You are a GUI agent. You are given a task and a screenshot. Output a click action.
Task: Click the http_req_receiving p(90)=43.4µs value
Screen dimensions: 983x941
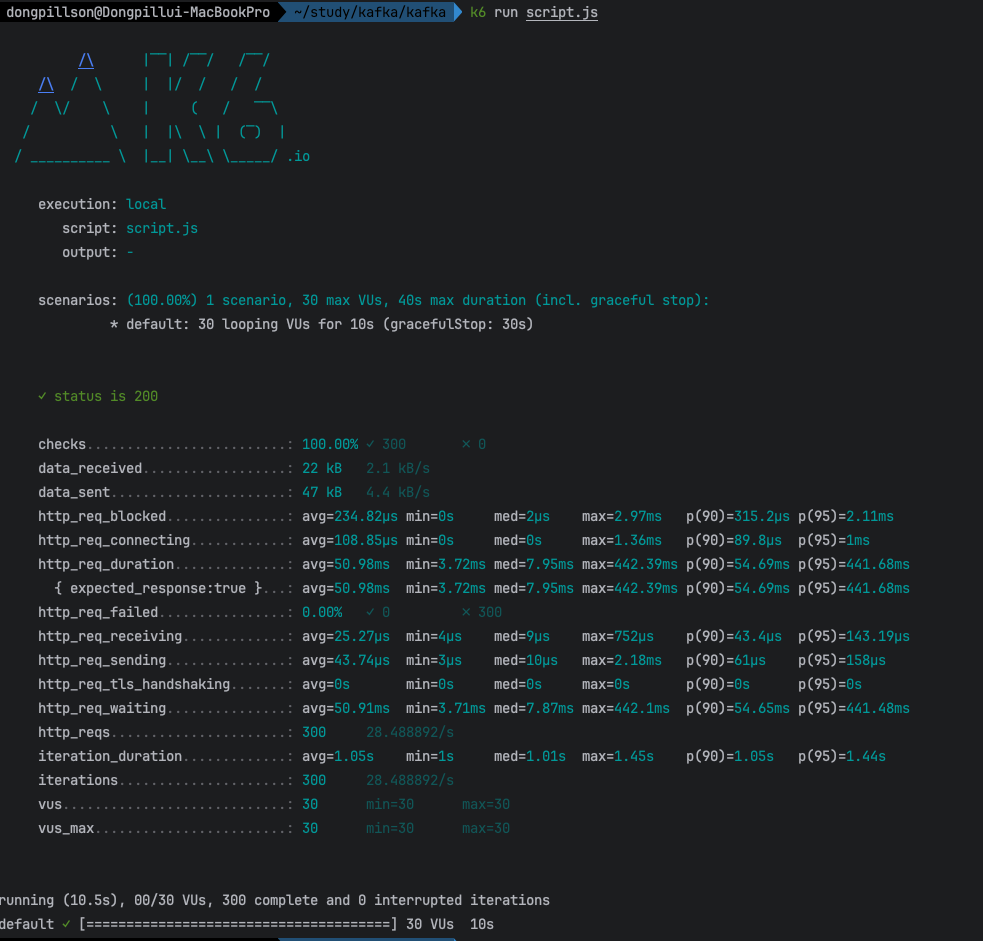[733, 636]
